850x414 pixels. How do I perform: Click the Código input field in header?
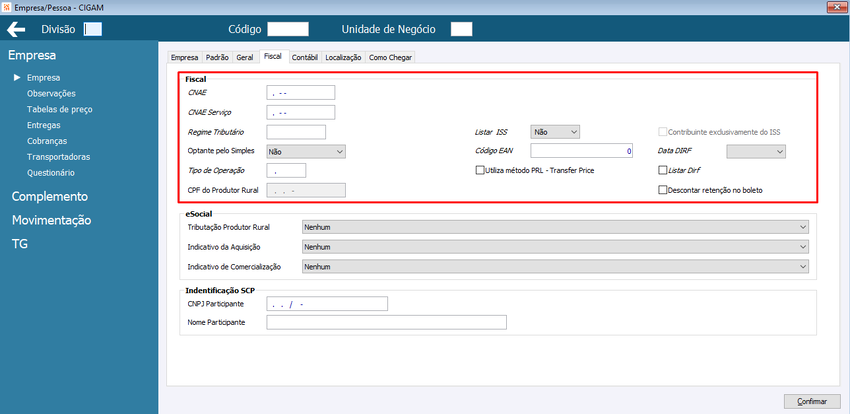pos(288,29)
